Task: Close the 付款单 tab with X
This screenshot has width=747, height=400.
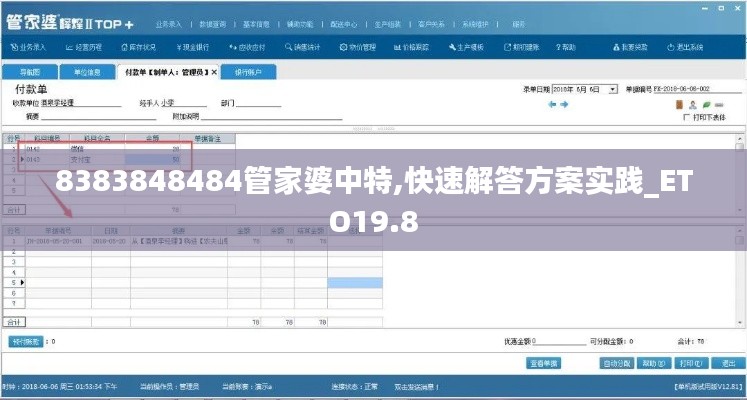Action: [214, 72]
